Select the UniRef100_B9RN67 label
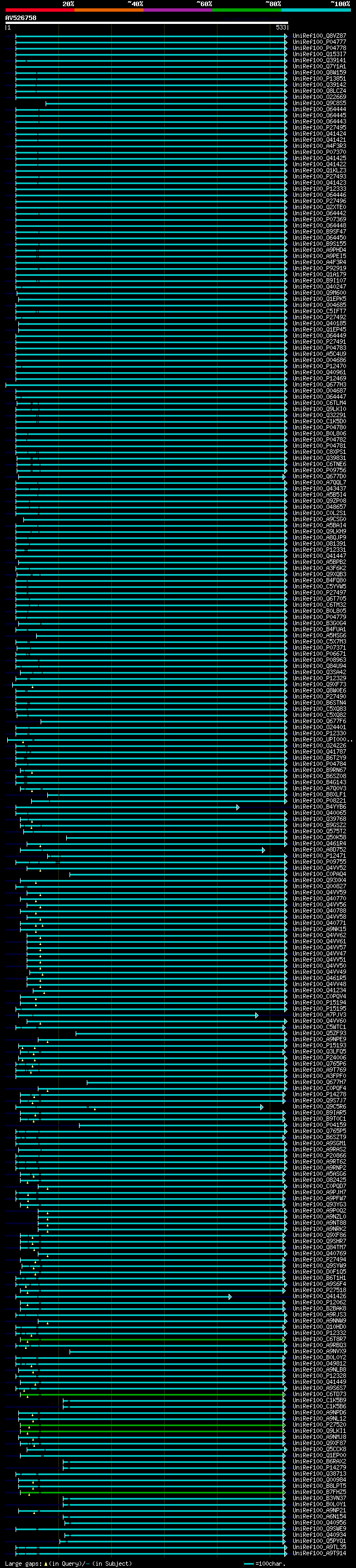Image resolution: width=356 pixels, height=1568 pixels. point(319,770)
